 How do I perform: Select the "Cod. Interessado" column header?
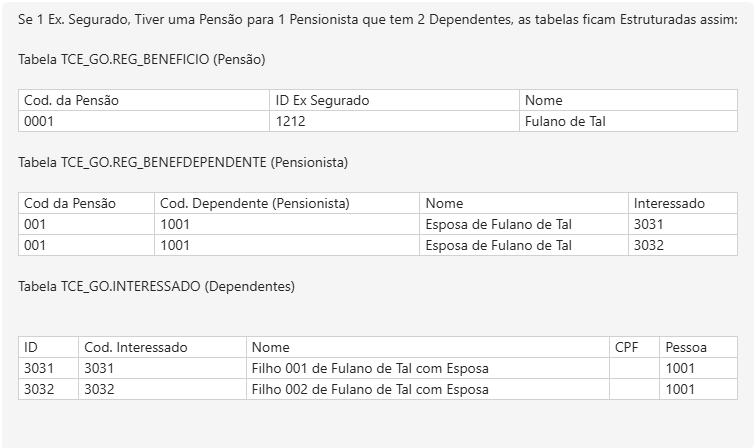[136, 347]
